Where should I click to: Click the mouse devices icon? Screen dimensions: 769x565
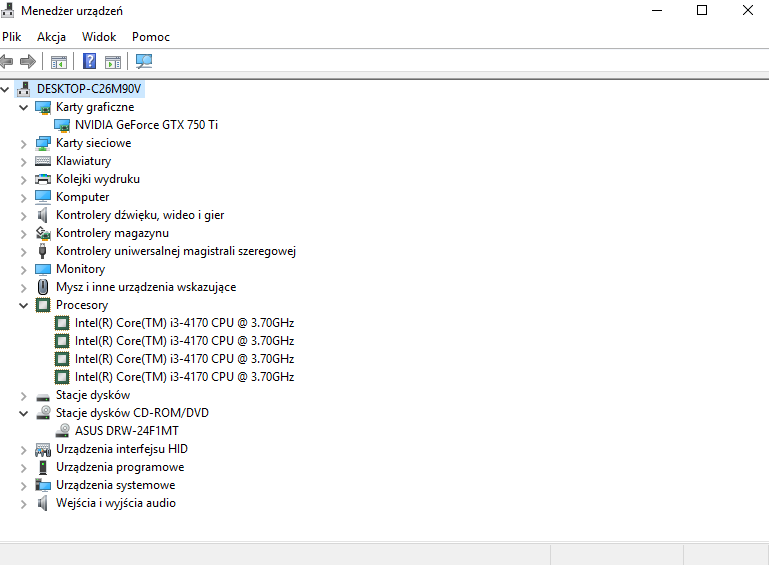click(43, 287)
